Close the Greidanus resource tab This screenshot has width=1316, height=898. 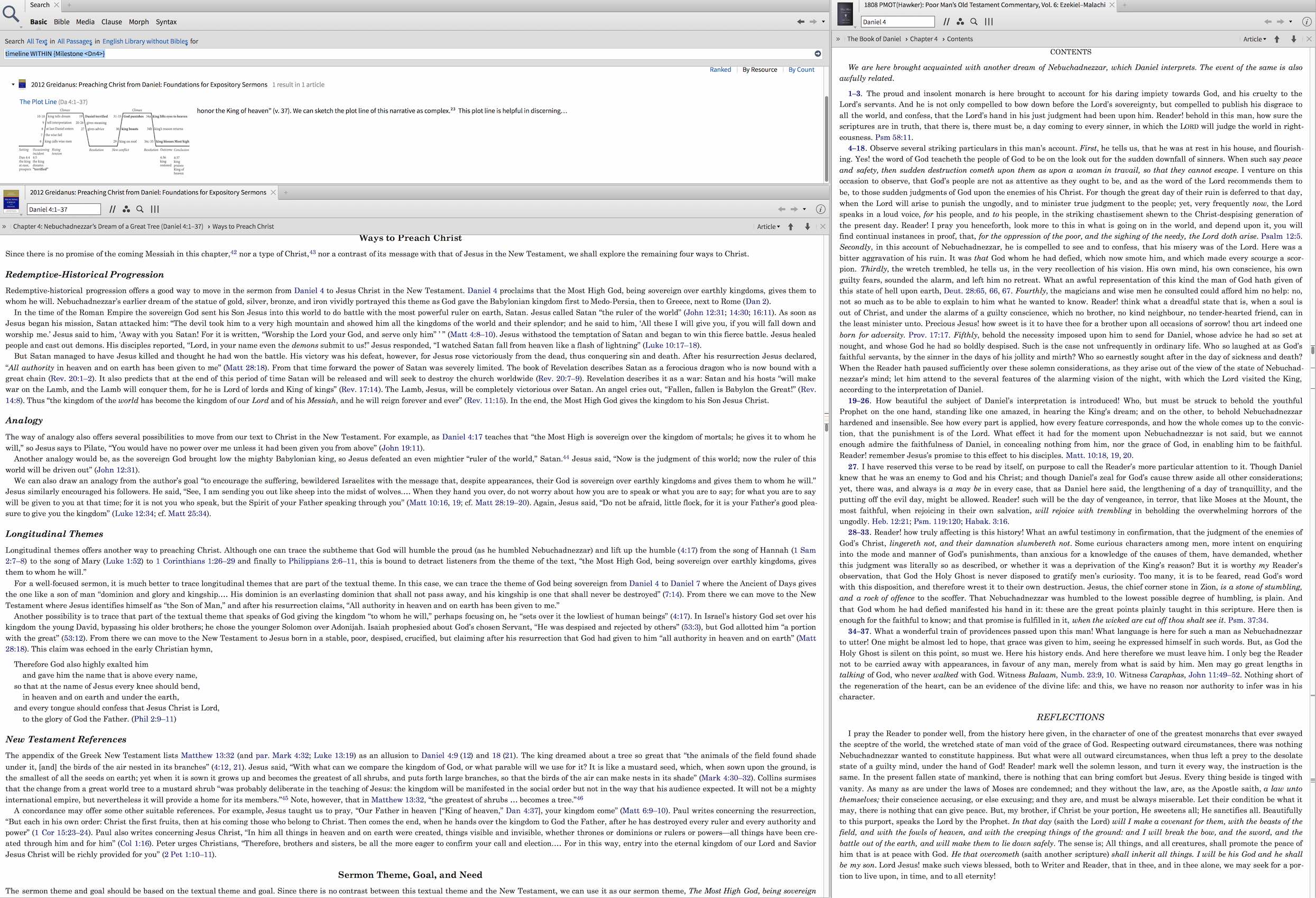274,192
